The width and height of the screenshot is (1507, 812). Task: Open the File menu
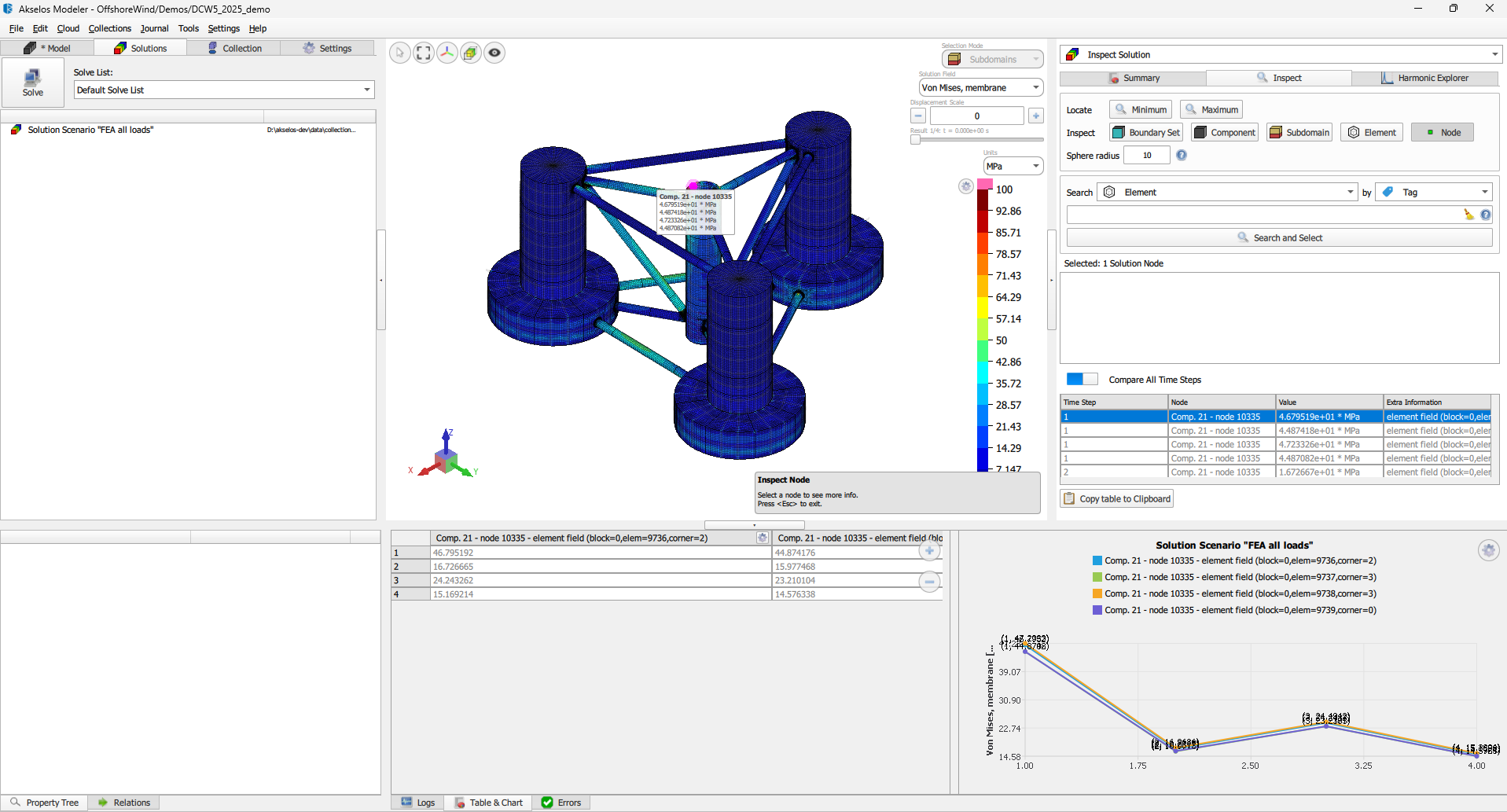tap(16, 28)
